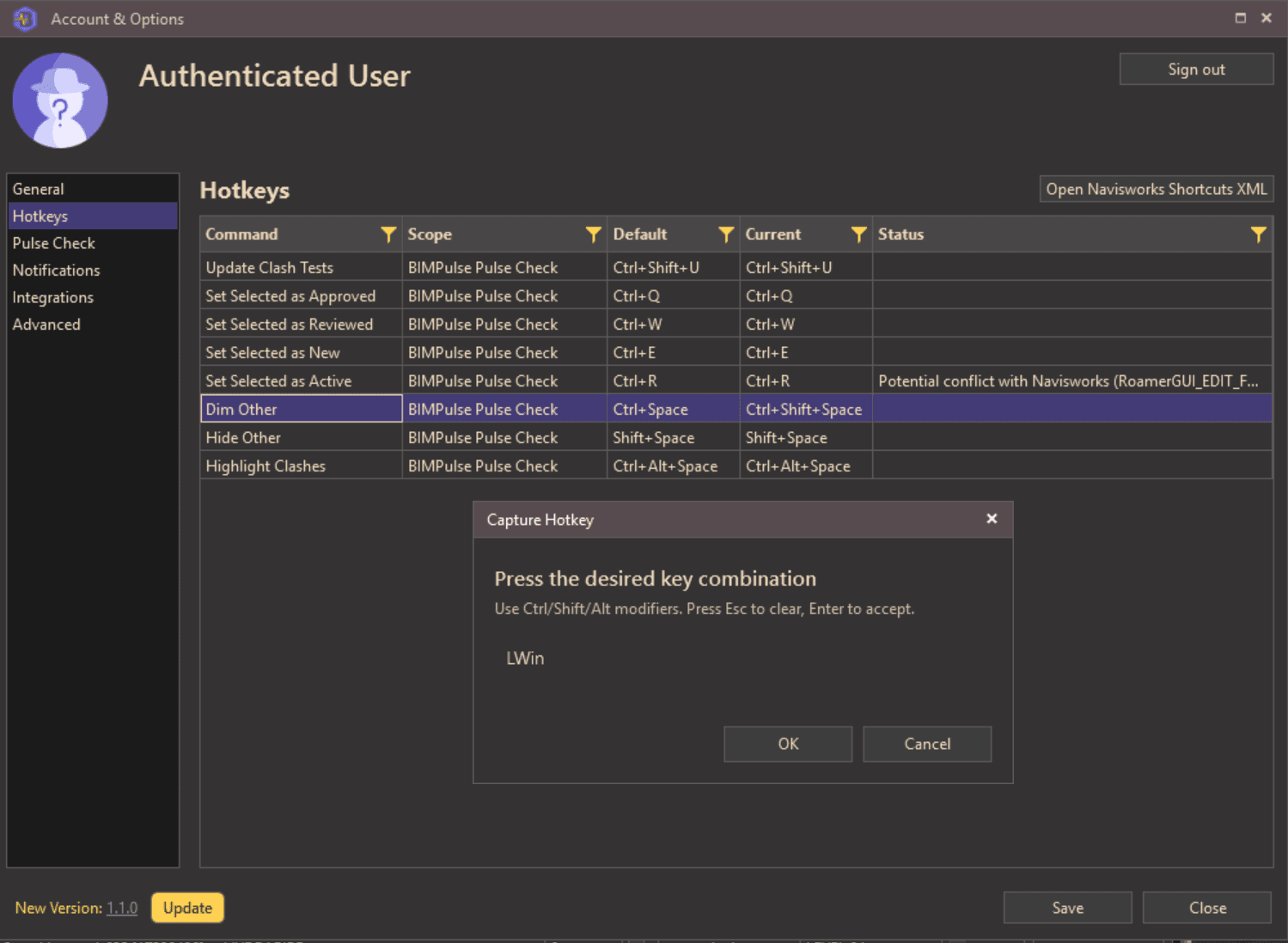The image size is (1288, 943).
Task: Filter the Default column
Action: [726, 234]
